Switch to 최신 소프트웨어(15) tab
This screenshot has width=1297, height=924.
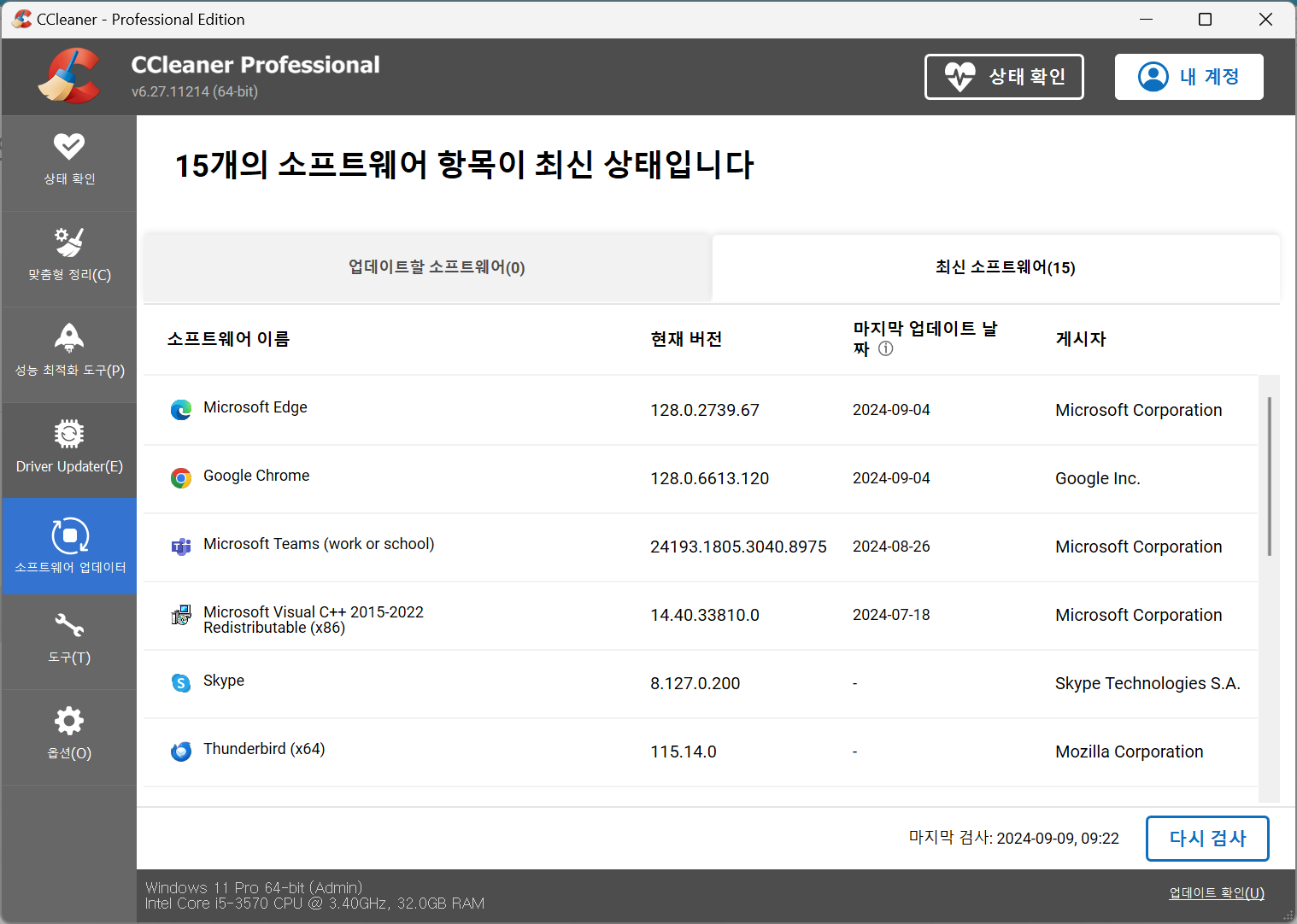click(996, 267)
